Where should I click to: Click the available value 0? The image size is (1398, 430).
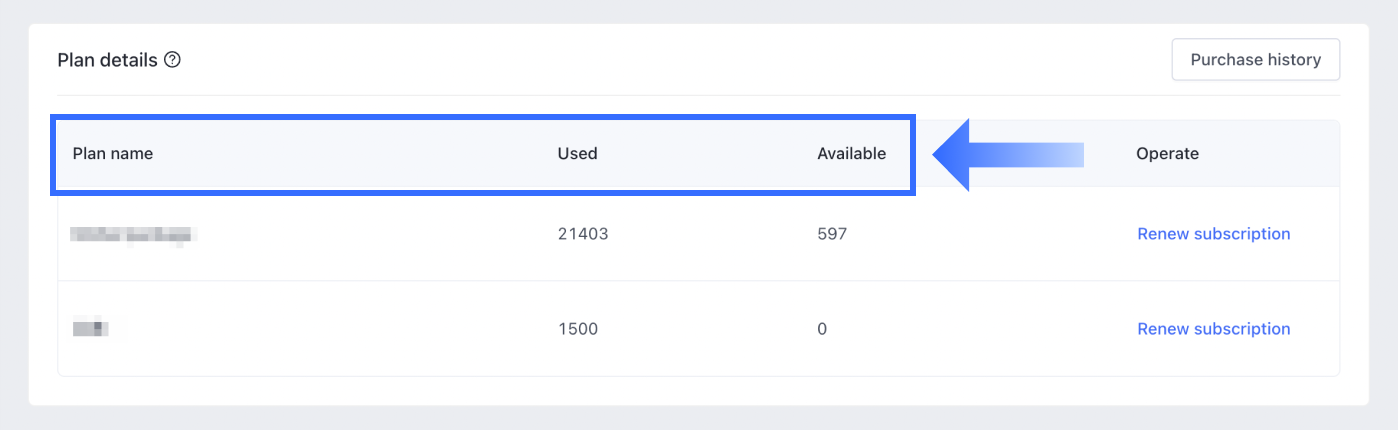click(x=822, y=329)
